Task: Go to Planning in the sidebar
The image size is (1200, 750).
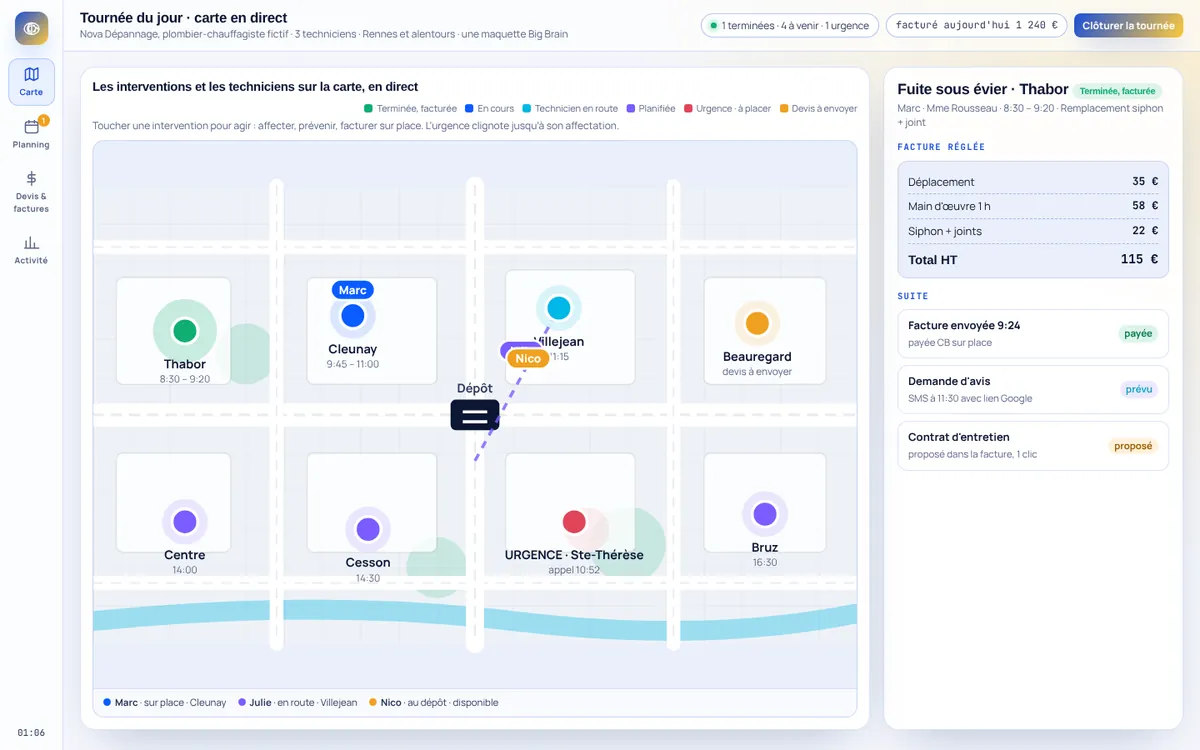Action: 31,133
